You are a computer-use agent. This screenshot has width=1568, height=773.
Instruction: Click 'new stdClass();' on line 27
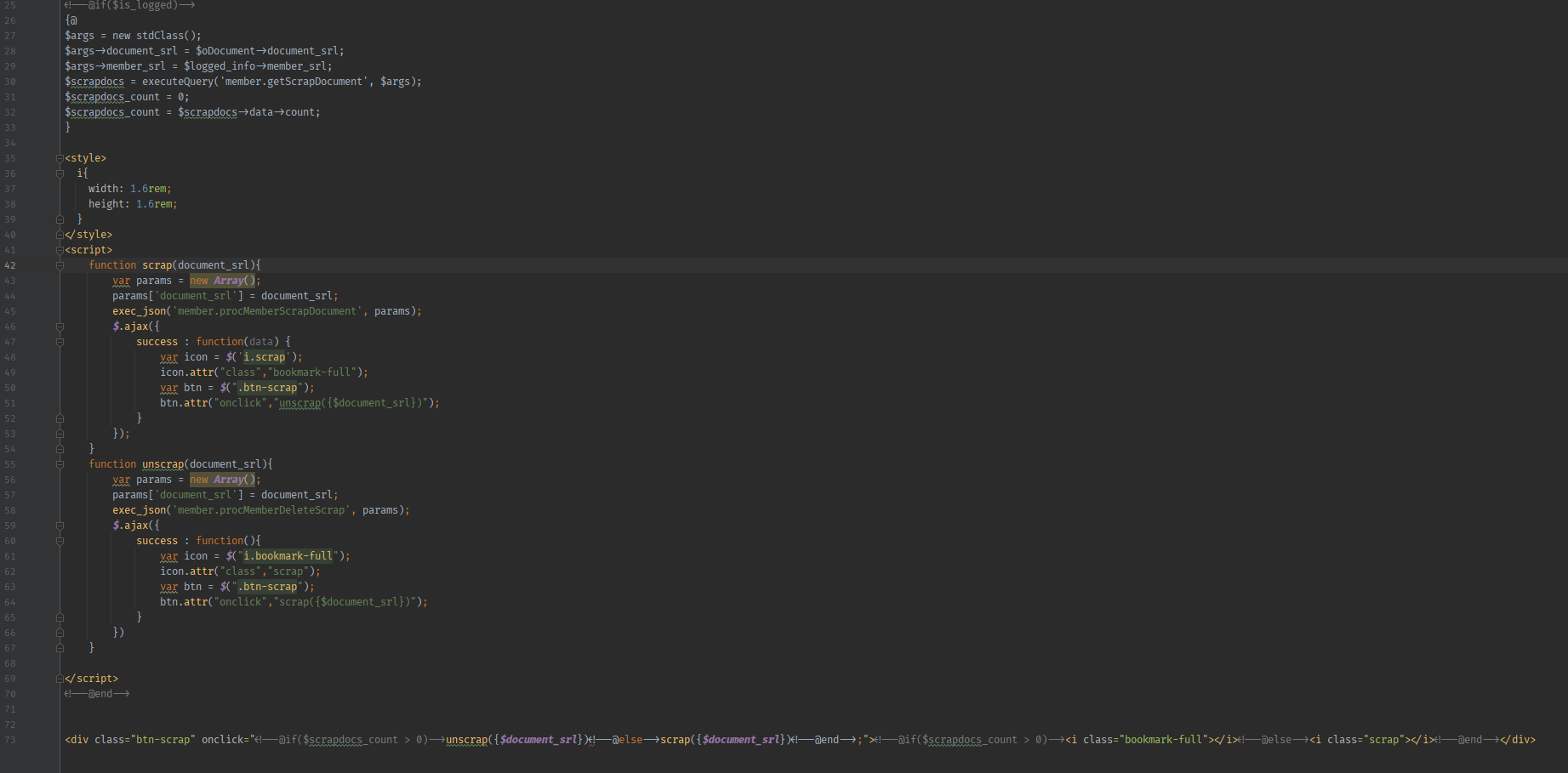pyautogui.click(x=157, y=36)
